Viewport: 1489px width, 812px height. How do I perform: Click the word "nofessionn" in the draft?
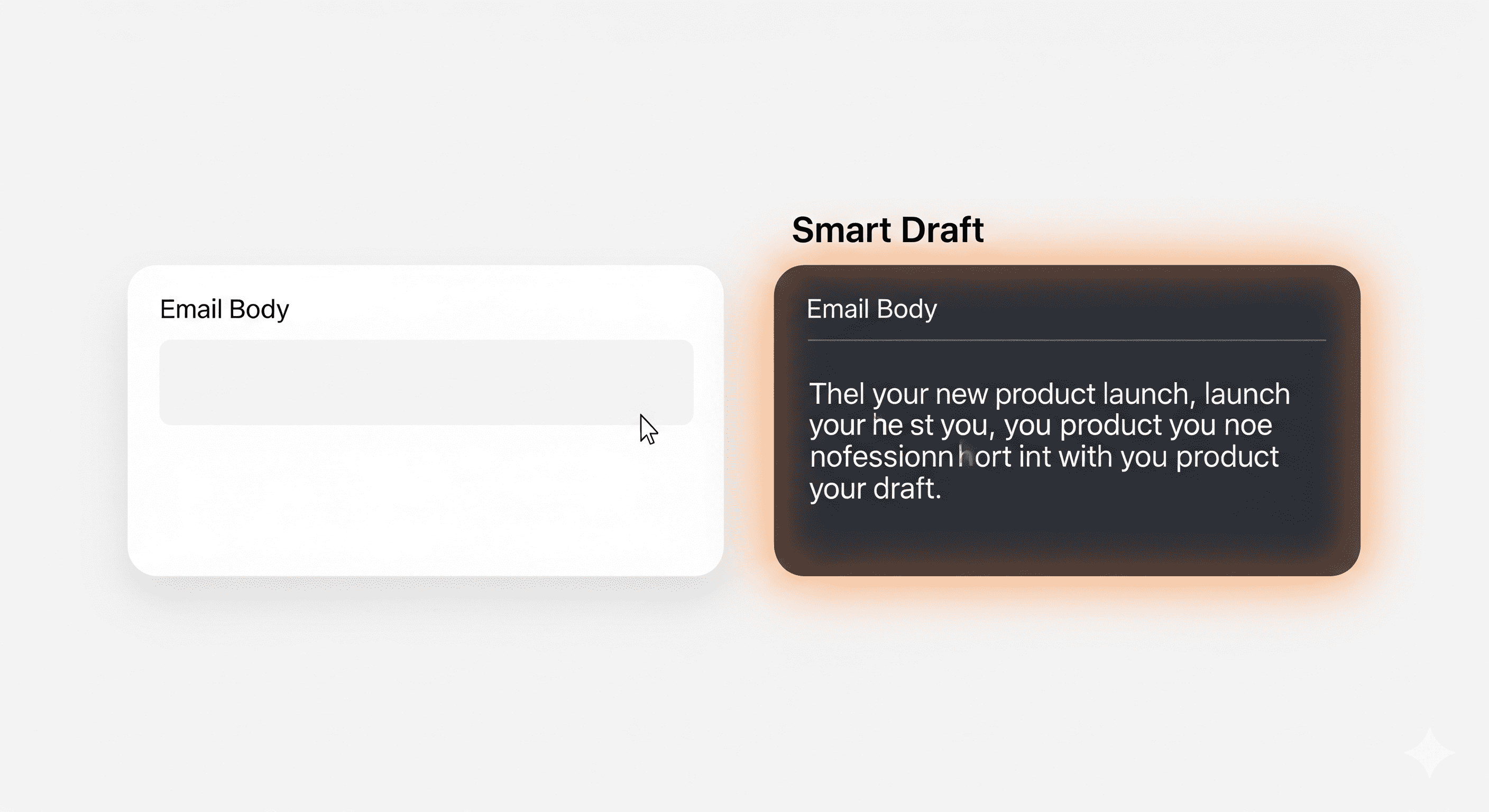(881, 457)
